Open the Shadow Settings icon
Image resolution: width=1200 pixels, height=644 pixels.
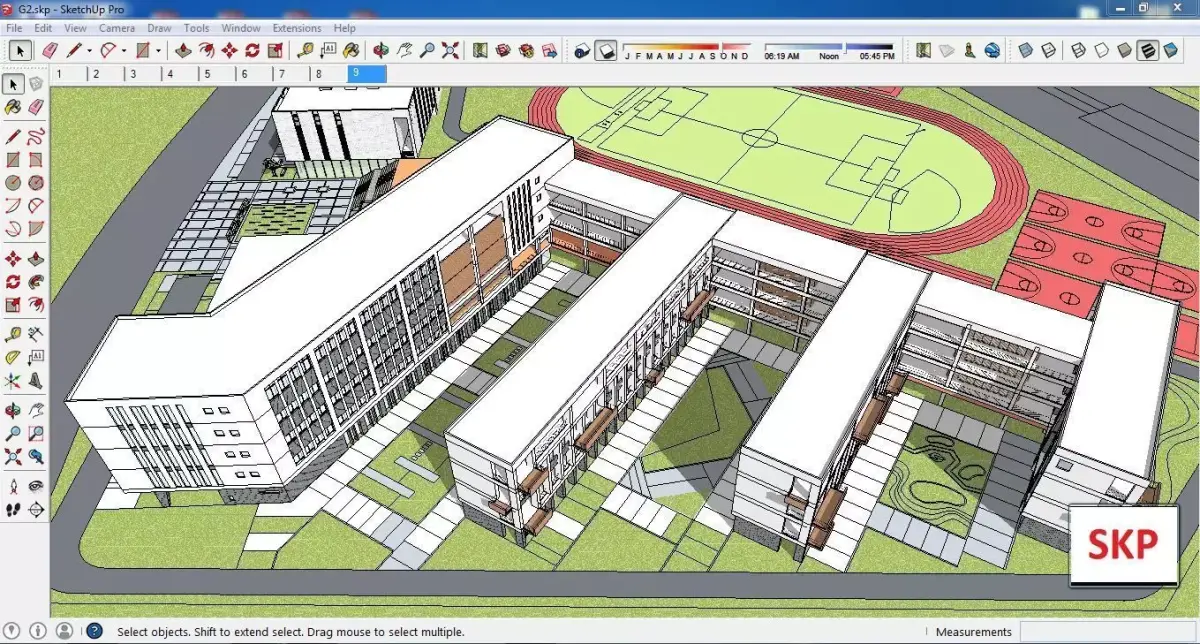(x=582, y=50)
